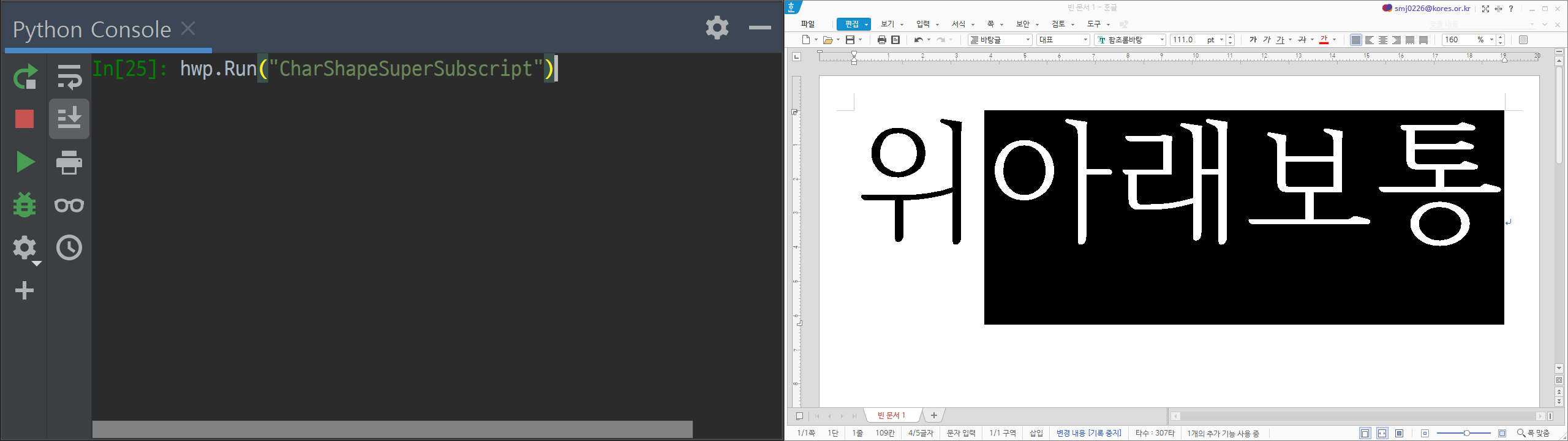Toggle underline 가 formatting

(x=1281, y=40)
